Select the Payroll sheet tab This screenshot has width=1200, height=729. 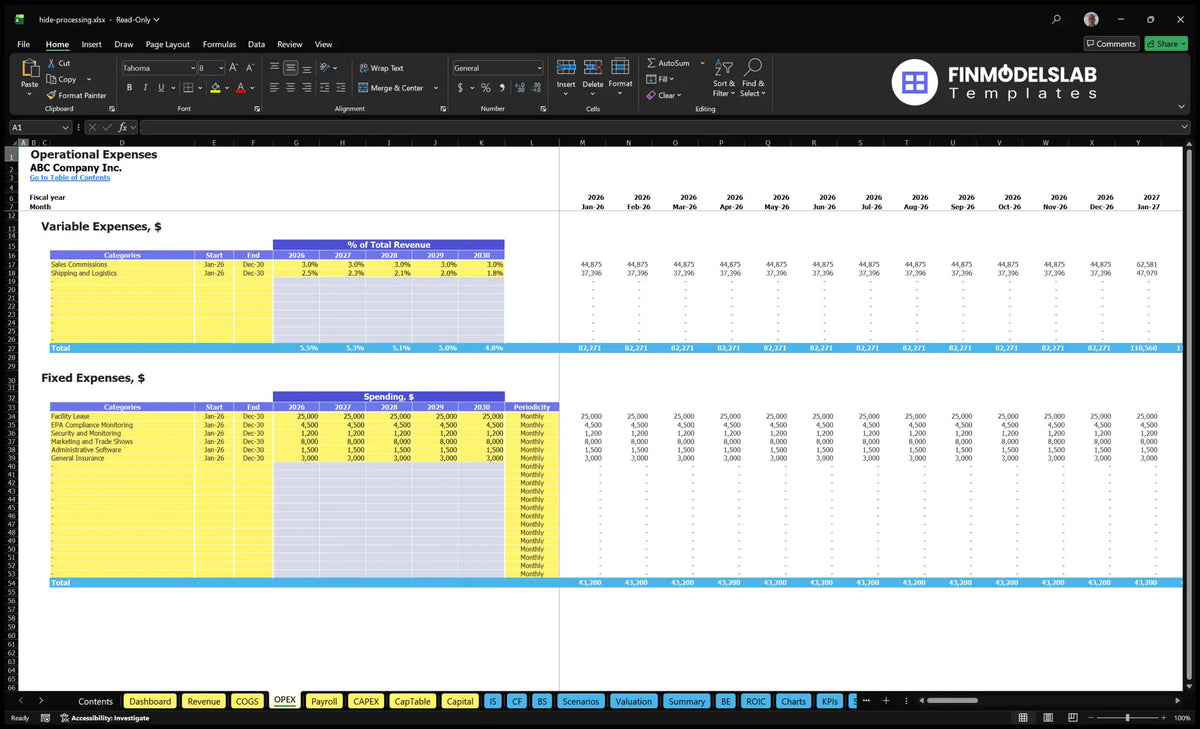click(x=324, y=701)
